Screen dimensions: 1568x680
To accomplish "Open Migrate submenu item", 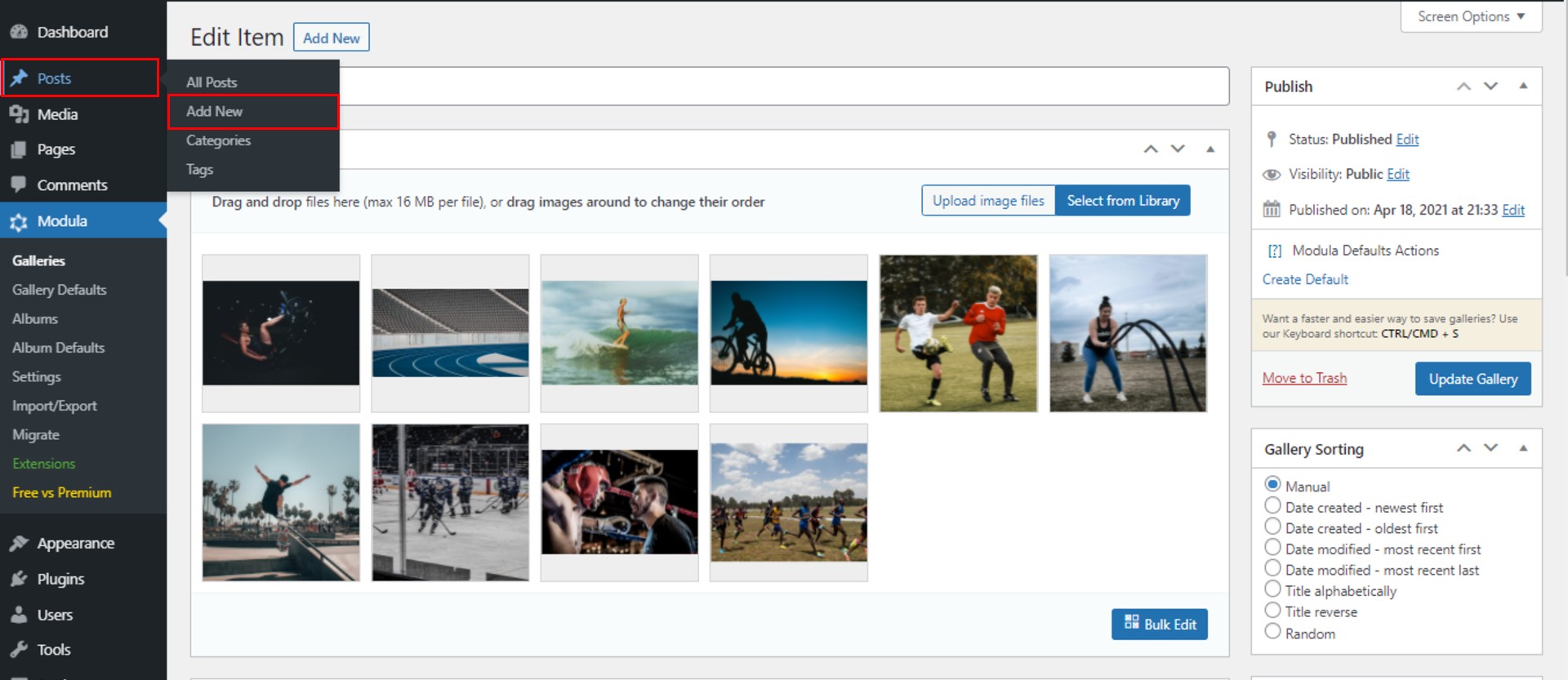I will click(36, 435).
